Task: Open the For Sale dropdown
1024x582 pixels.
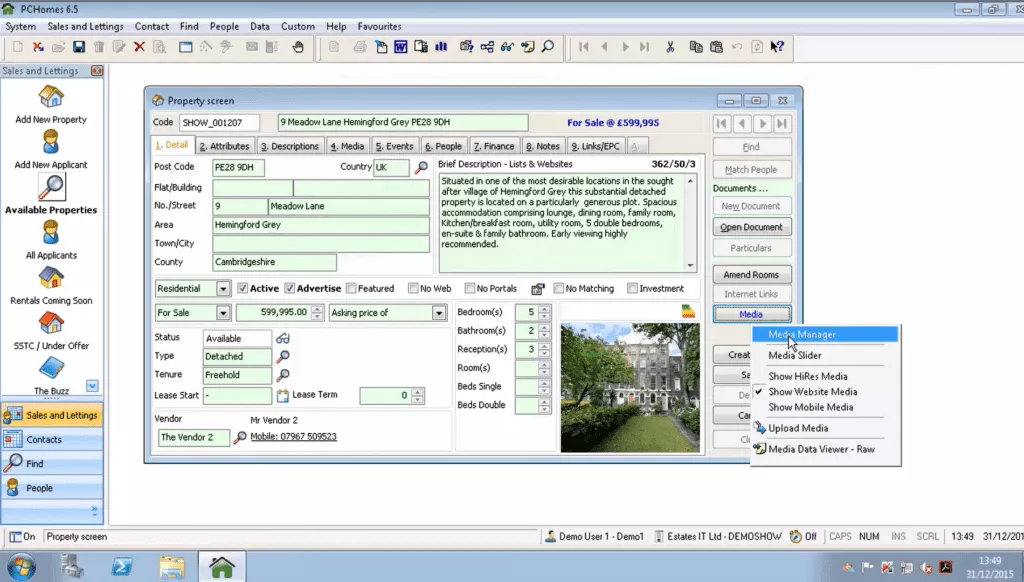Action: [223, 313]
